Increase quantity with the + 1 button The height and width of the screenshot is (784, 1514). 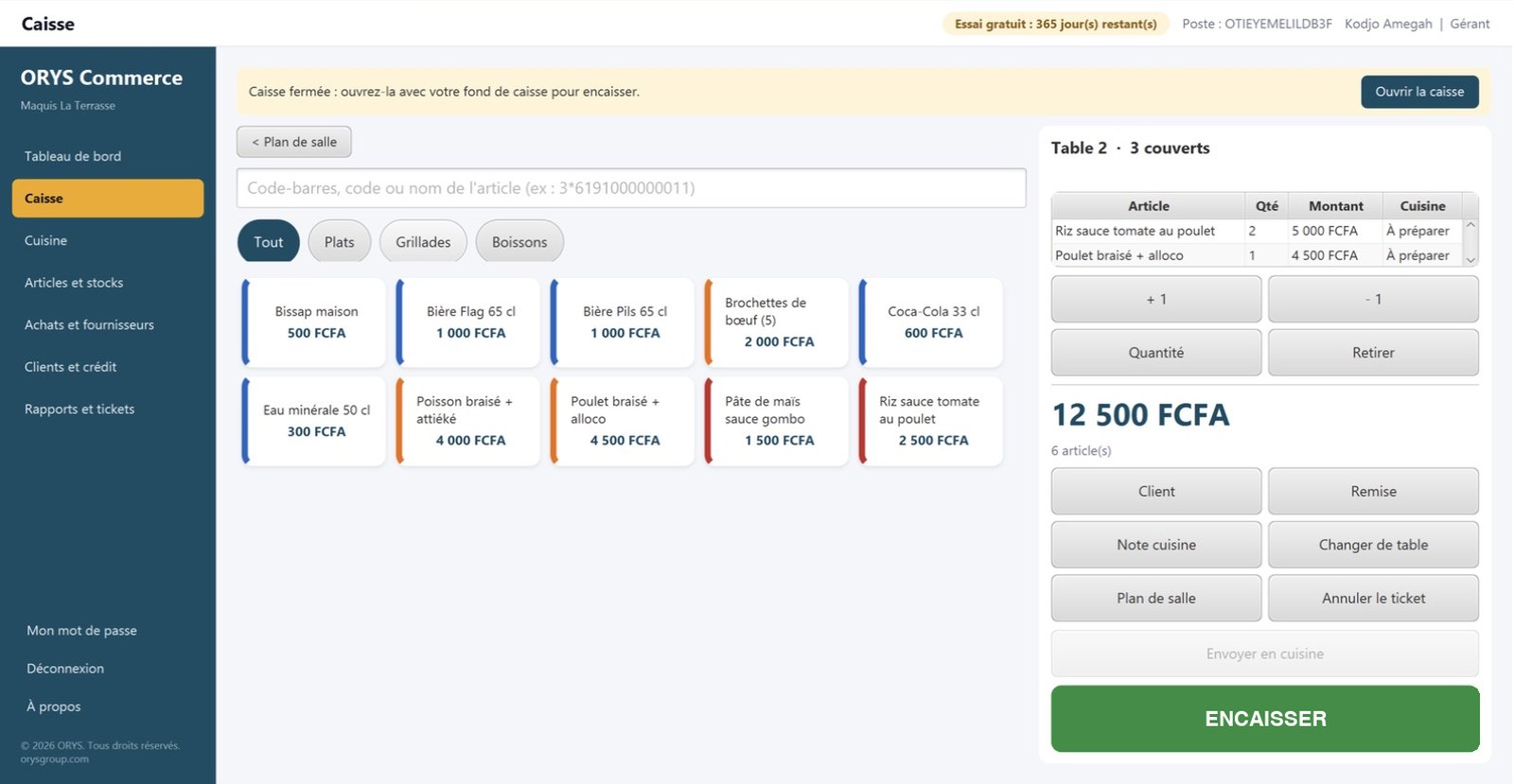[x=1156, y=299]
